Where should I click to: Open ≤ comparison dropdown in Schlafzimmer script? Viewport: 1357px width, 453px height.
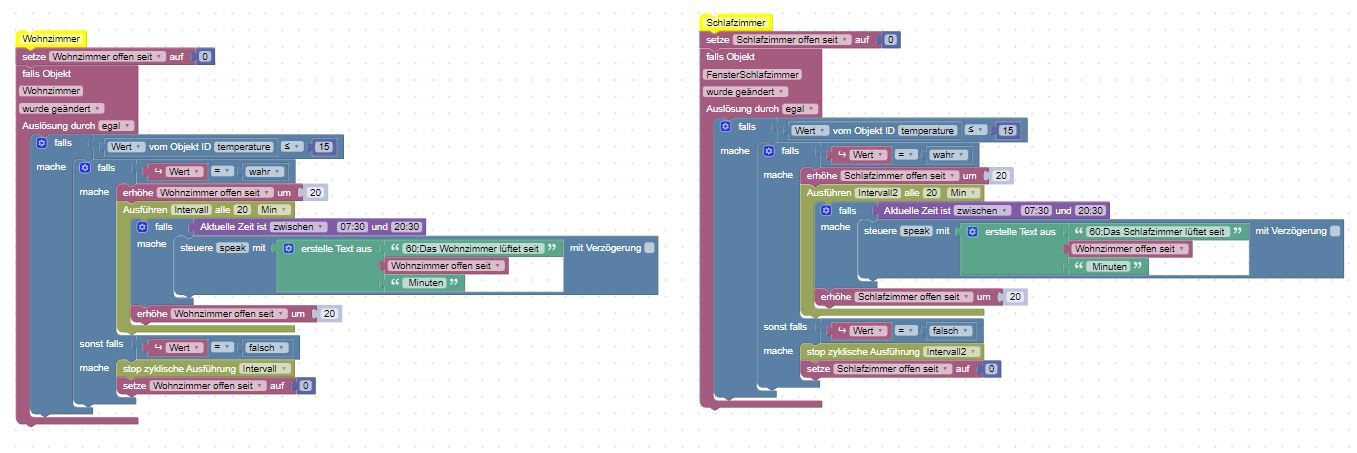[975, 130]
